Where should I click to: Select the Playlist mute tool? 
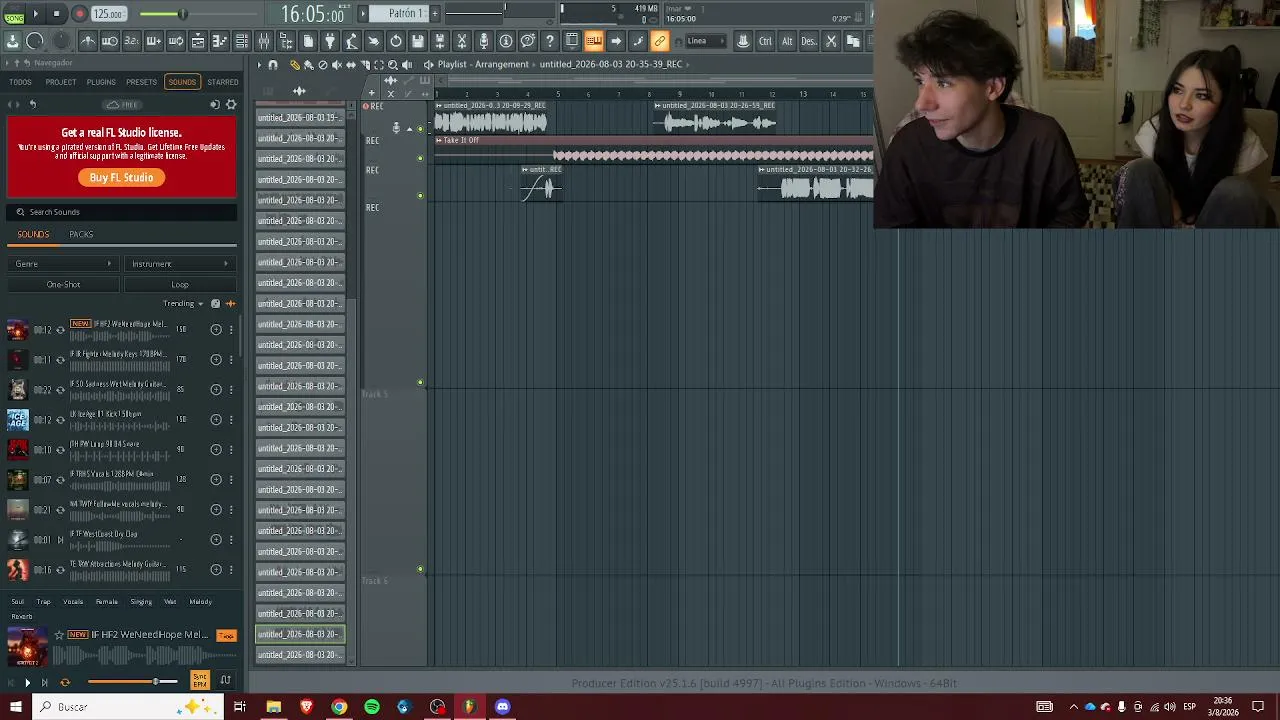tap(336, 65)
